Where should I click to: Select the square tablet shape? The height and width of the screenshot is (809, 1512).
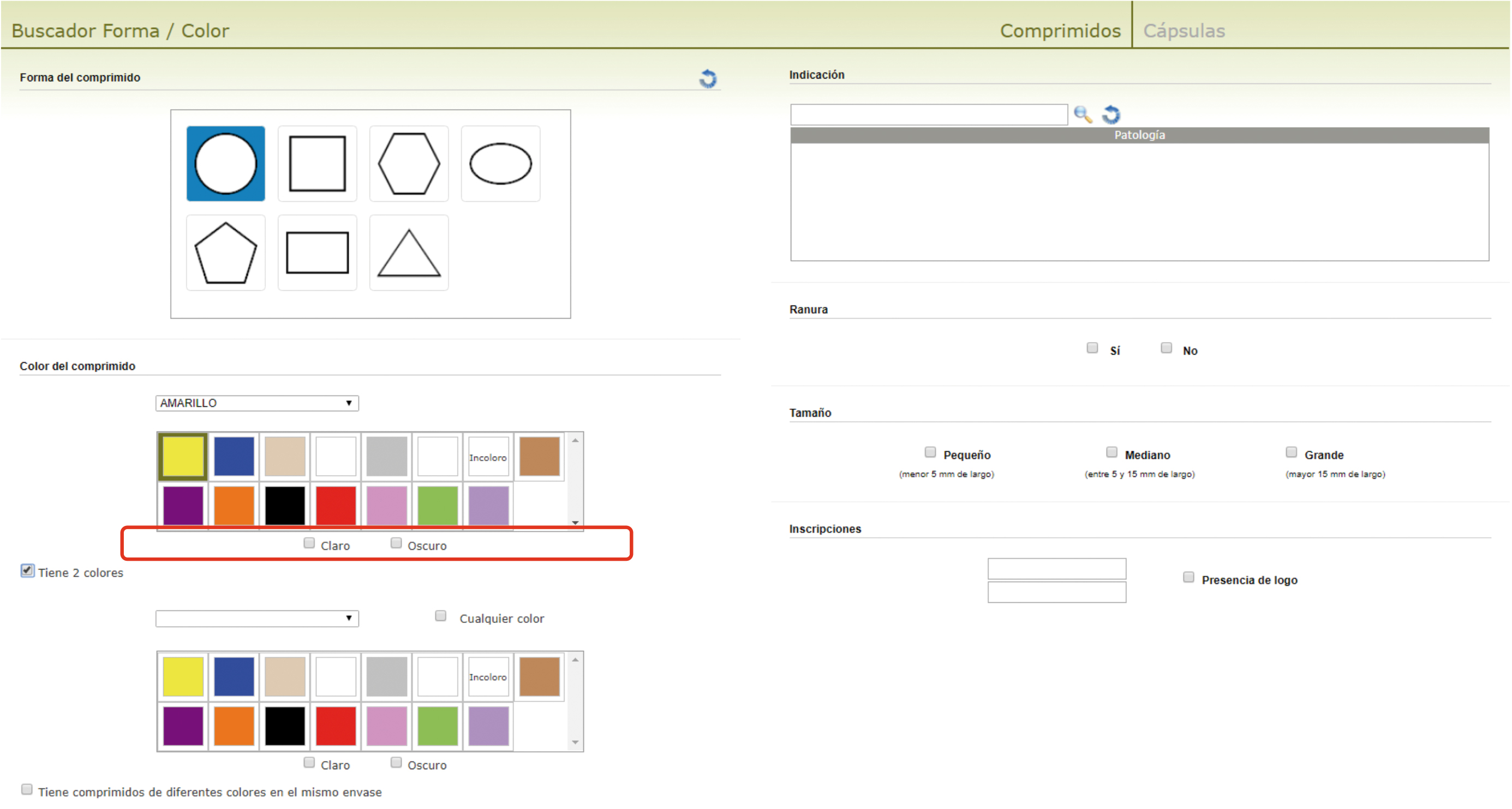(x=317, y=164)
